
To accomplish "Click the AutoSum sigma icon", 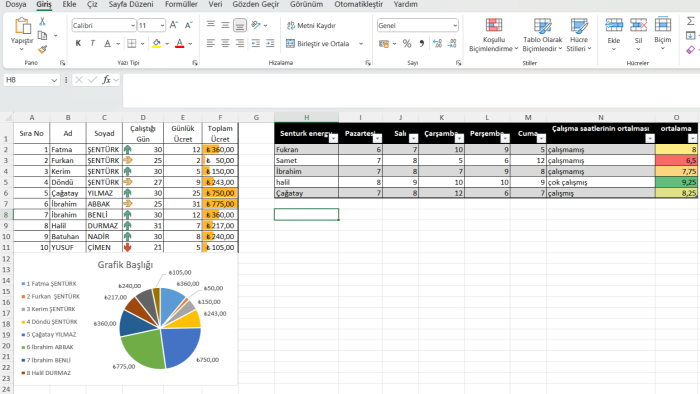I will tap(690, 21).
